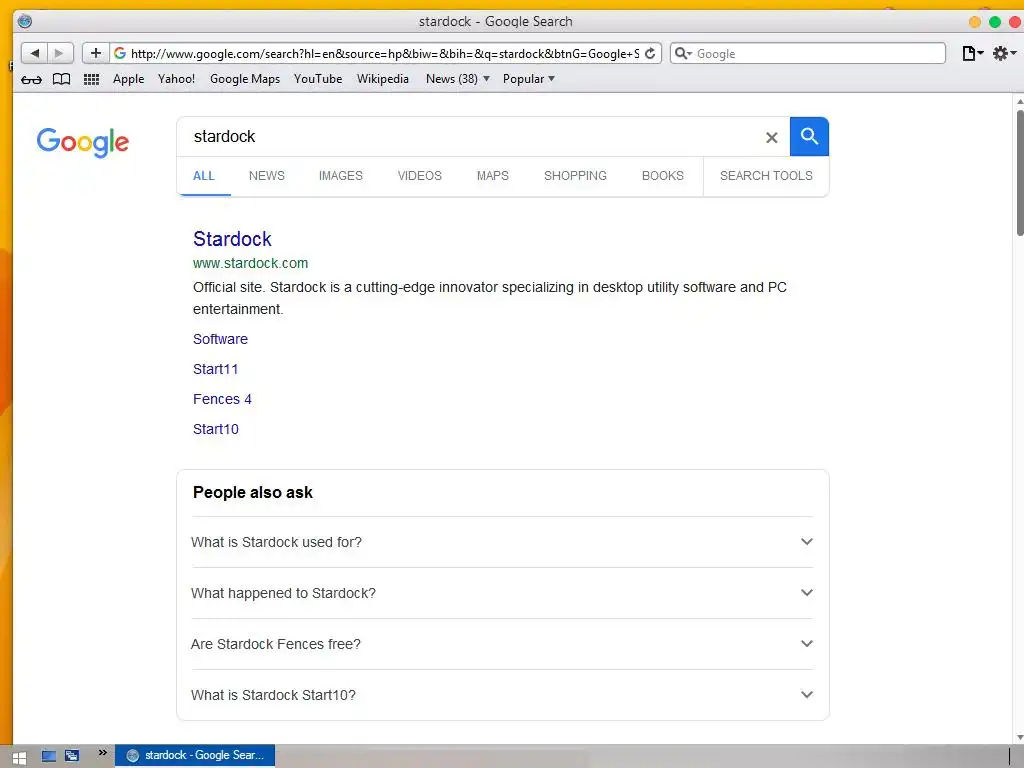Screen dimensions: 1024x768
Task: Open the Reading List glasses icon
Action: (x=31, y=80)
